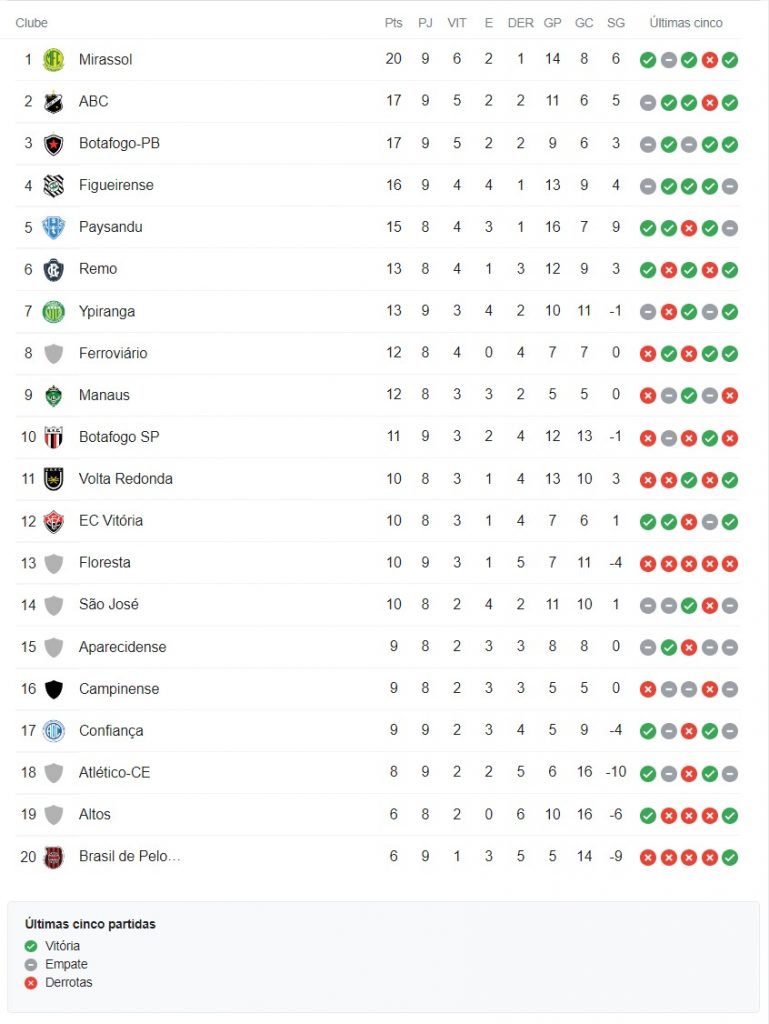Click the Figueirense club crest
This screenshot has height=1024, width=769.
[x=54, y=185]
